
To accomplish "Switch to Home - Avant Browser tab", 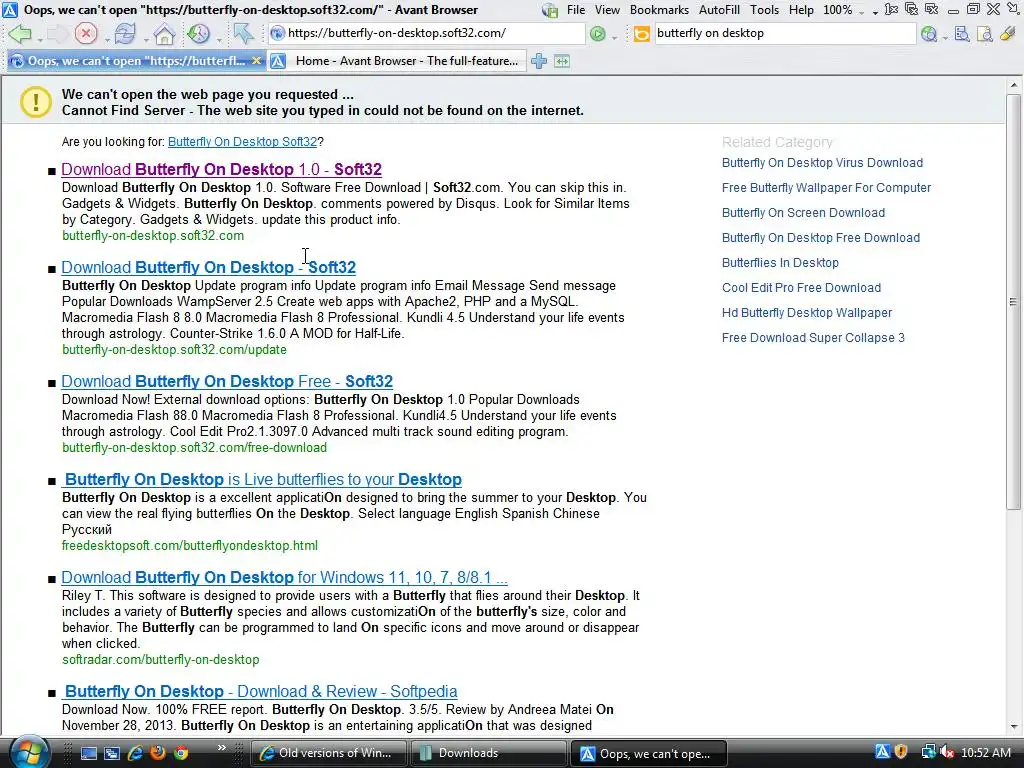I will click(396, 61).
